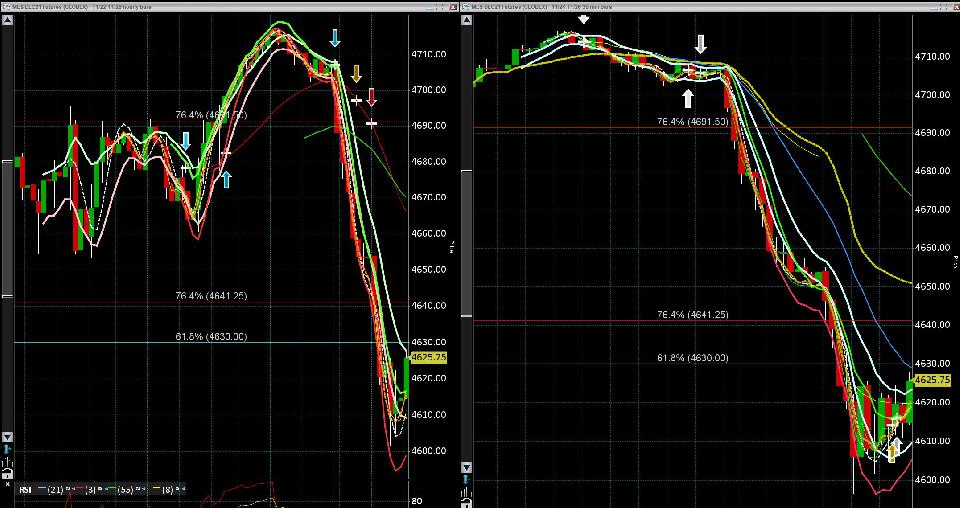The image size is (960, 508).
Task: Click scroll-down arrow at left edge of hourly chart
Action: [x=7, y=437]
